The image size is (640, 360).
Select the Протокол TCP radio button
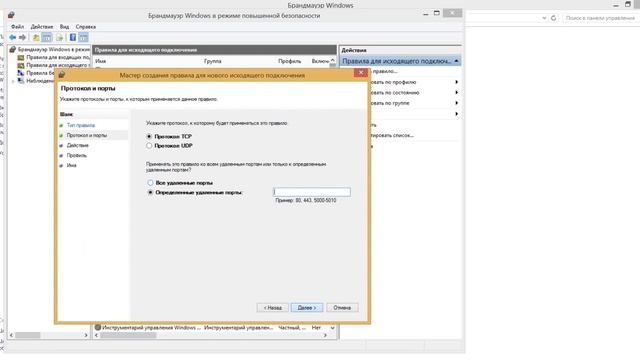point(149,136)
